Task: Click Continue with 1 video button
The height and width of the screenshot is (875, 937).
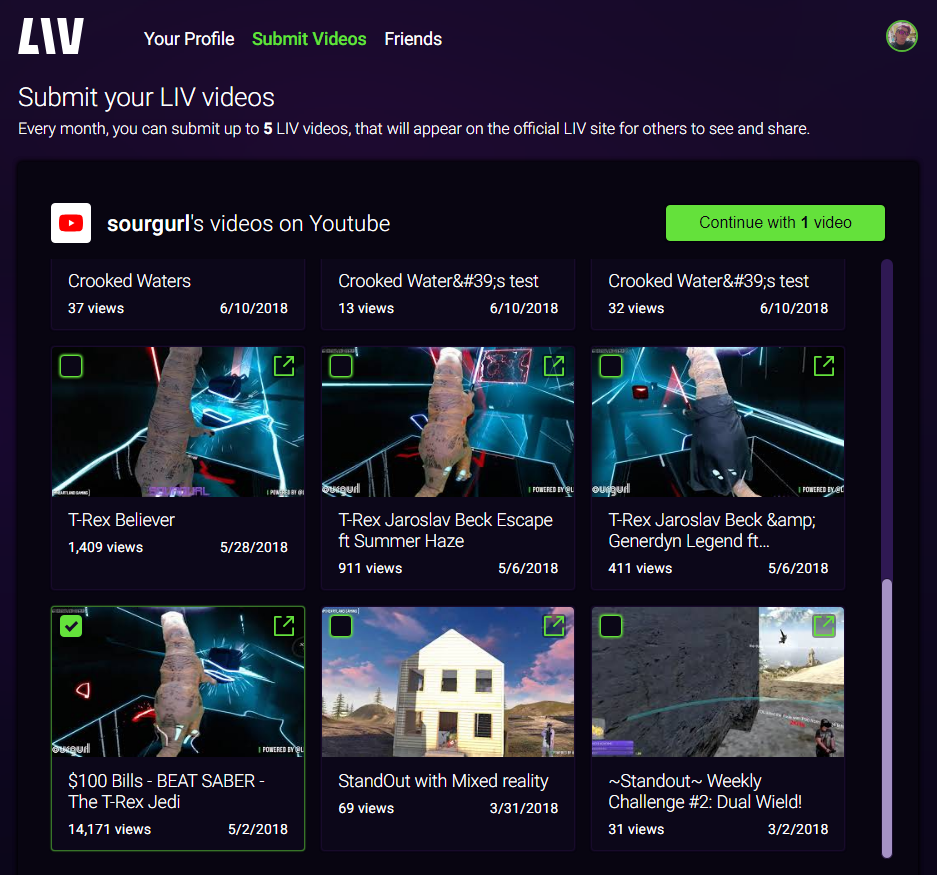Action: coord(775,223)
